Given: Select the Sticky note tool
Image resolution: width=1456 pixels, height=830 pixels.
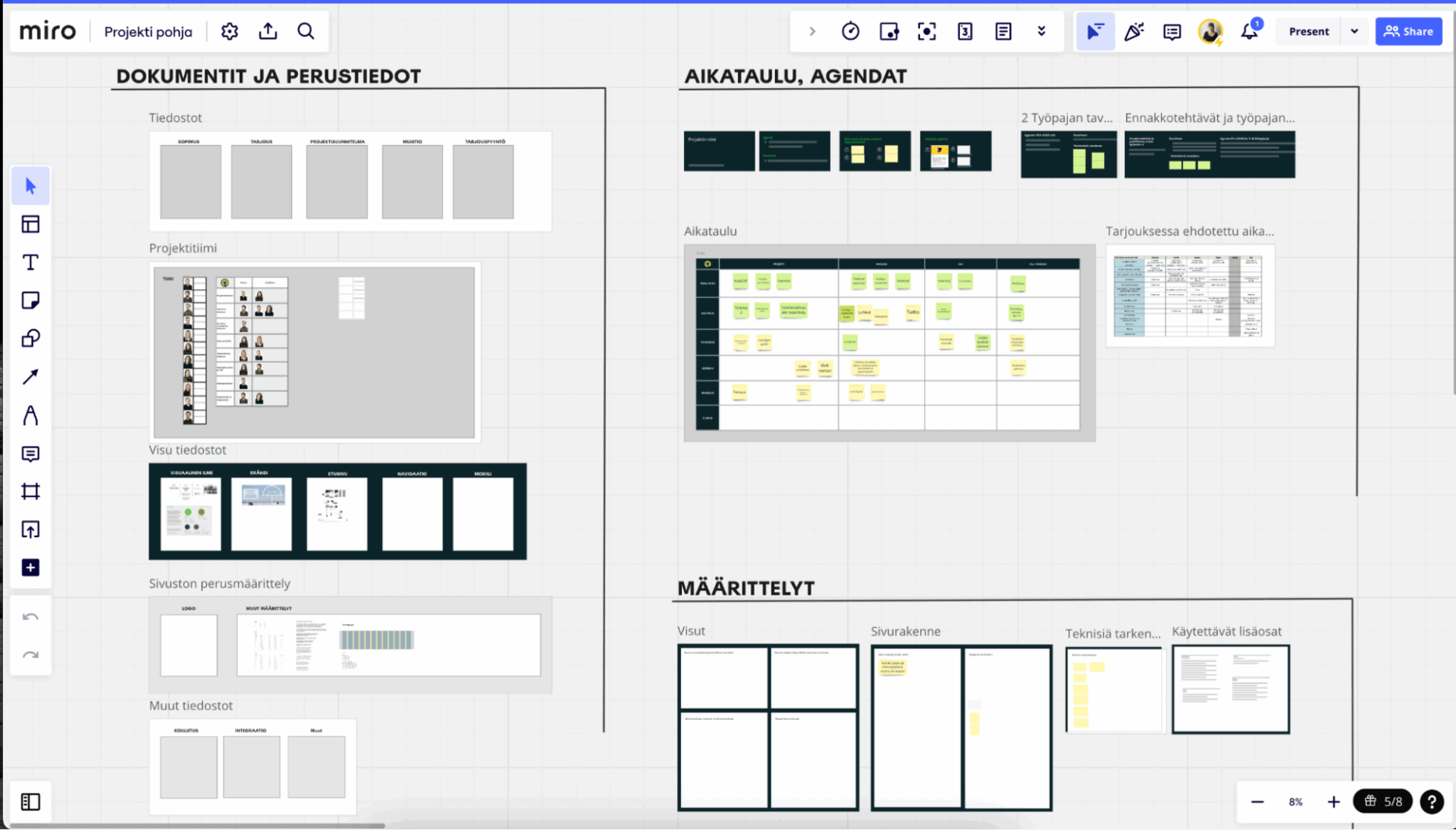Looking at the screenshot, I should pos(30,300).
